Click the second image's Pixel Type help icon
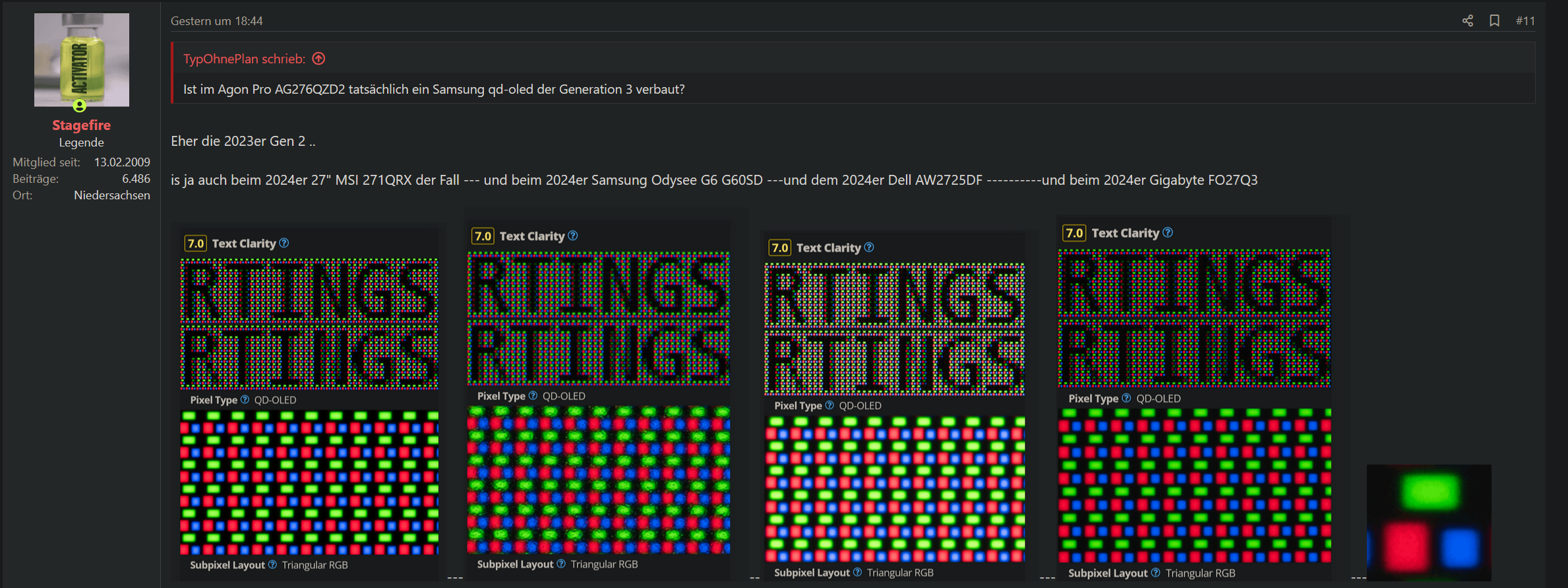Screen dimensions: 1568x588 coord(533,395)
